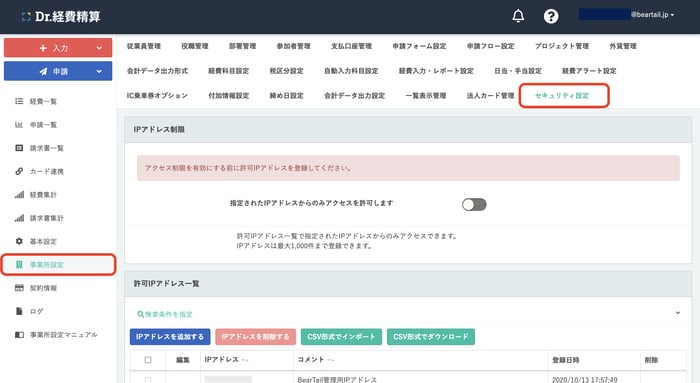The image size is (700, 383).
Task: Click the chart icon beside 申請一覧
Action: tap(19, 125)
